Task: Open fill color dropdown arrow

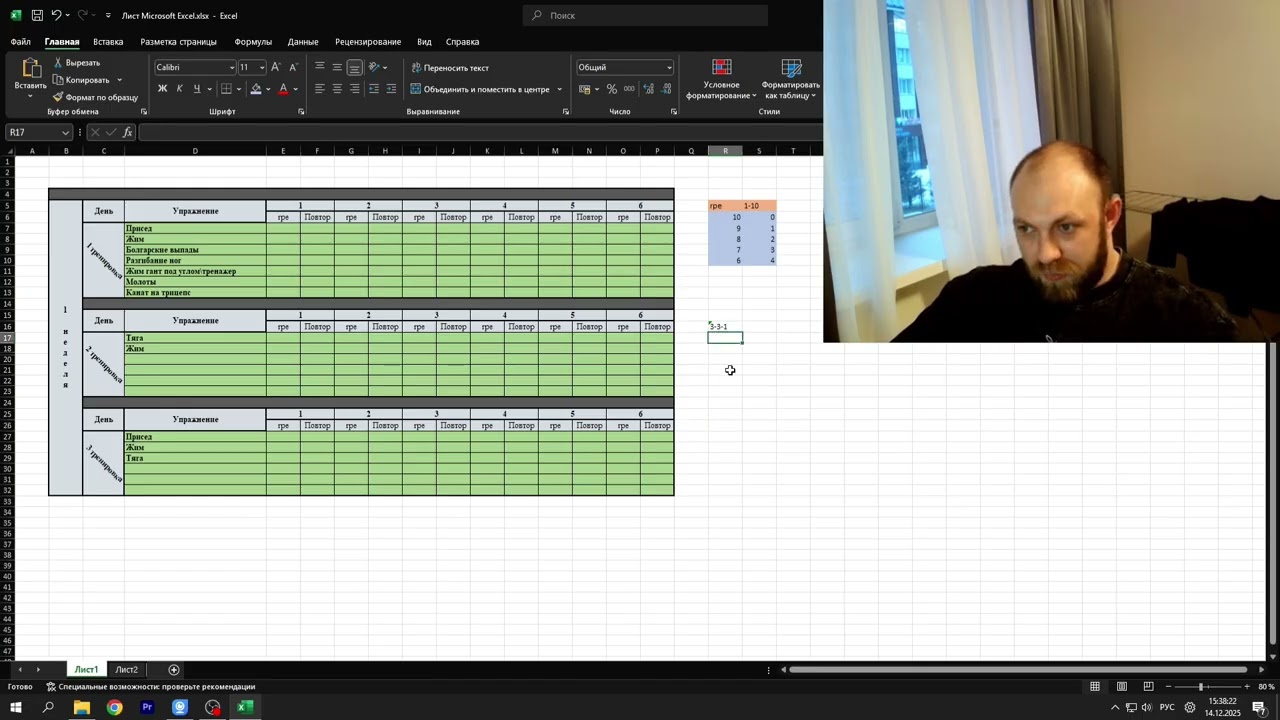Action: (x=267, y=89)
